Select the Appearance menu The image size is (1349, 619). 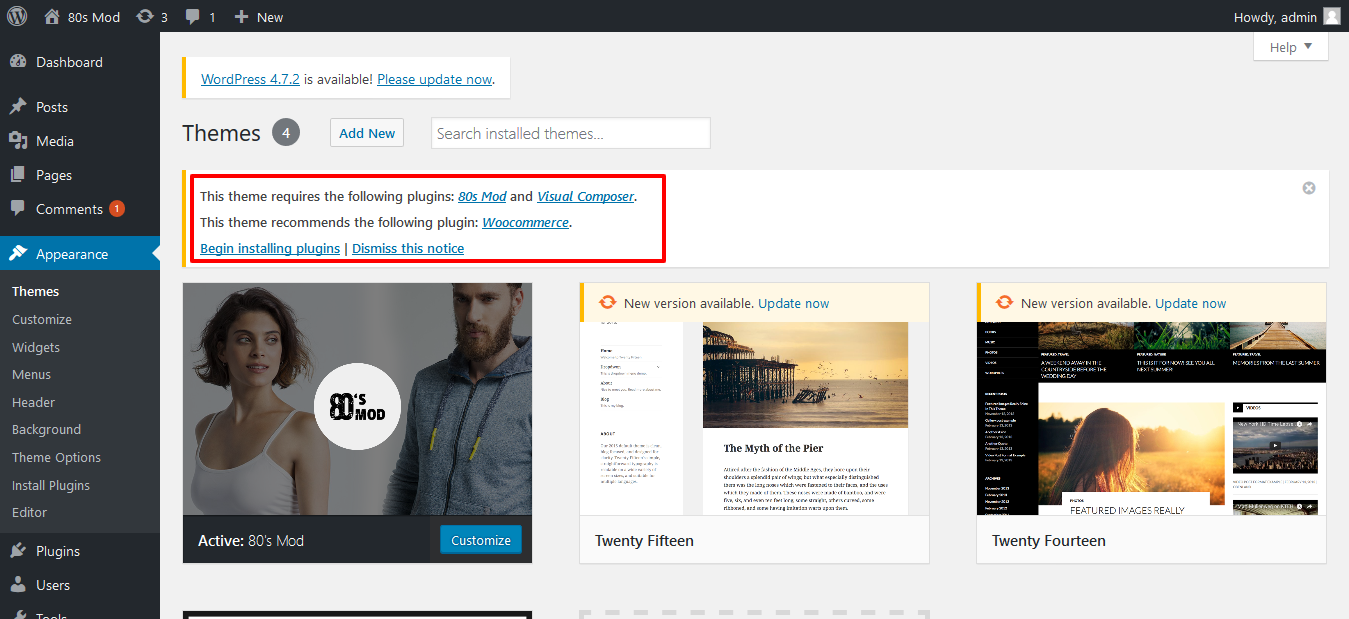[x=80, y=254]
